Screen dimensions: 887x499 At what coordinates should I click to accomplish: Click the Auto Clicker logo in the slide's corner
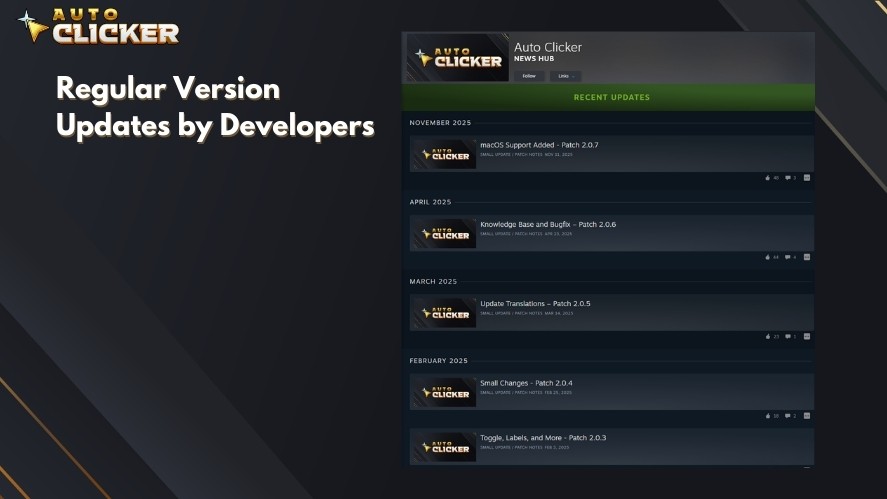[99, 25]
